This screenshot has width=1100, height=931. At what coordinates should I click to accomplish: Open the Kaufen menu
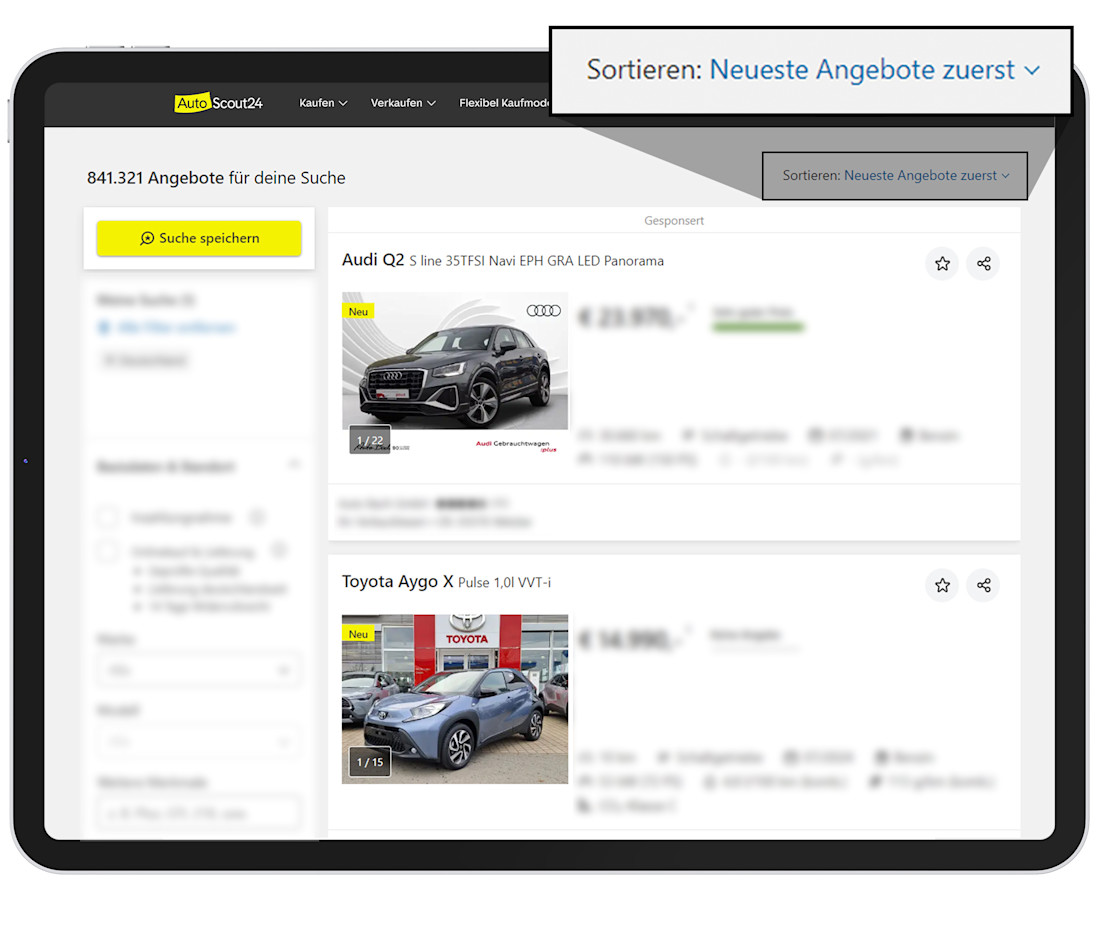point(323,103)
